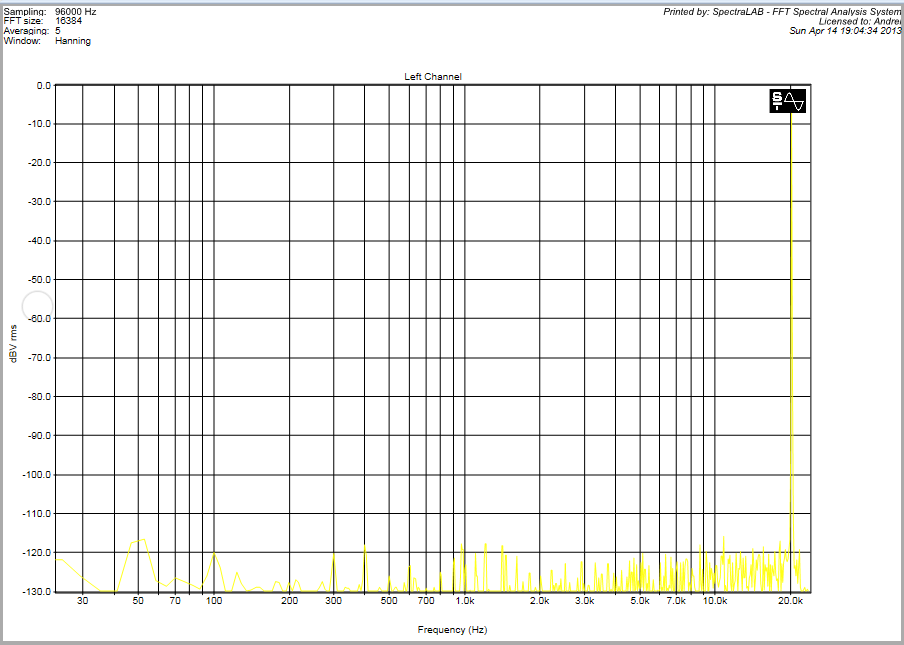
Task: Click the '-10.0' y-axis label
Action: 40,124
